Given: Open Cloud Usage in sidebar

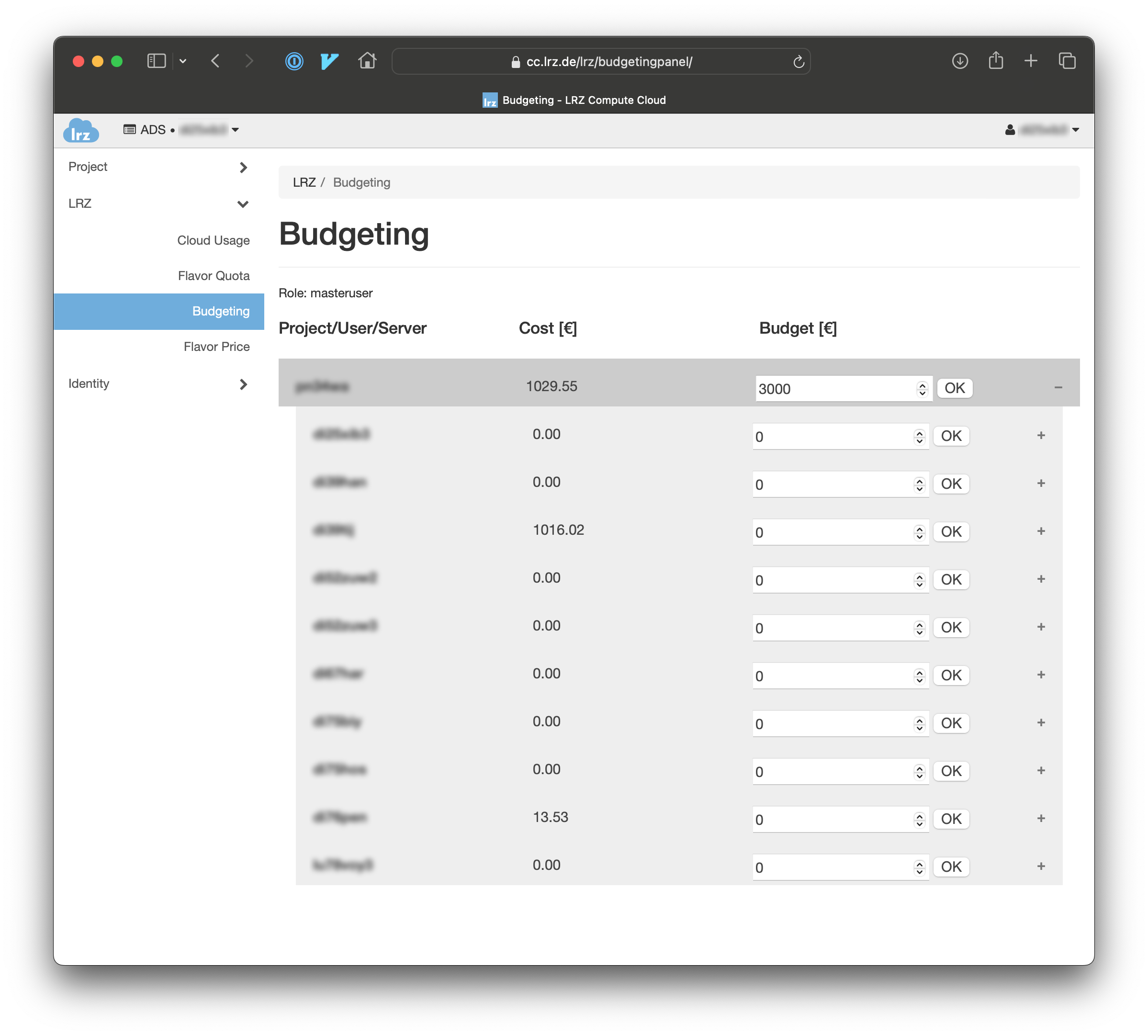Looking at the screenshot, I should click(214, 240).
